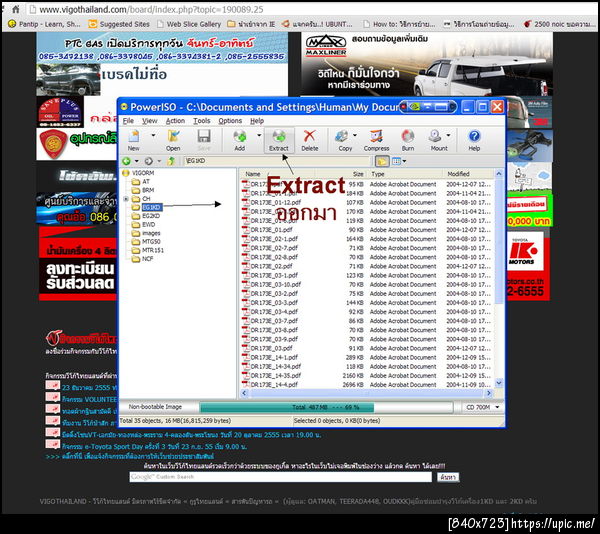The height and width of the screenshot is (534, 600).
Task: Open view mode dropdown arrow
Action: (404, 161)
